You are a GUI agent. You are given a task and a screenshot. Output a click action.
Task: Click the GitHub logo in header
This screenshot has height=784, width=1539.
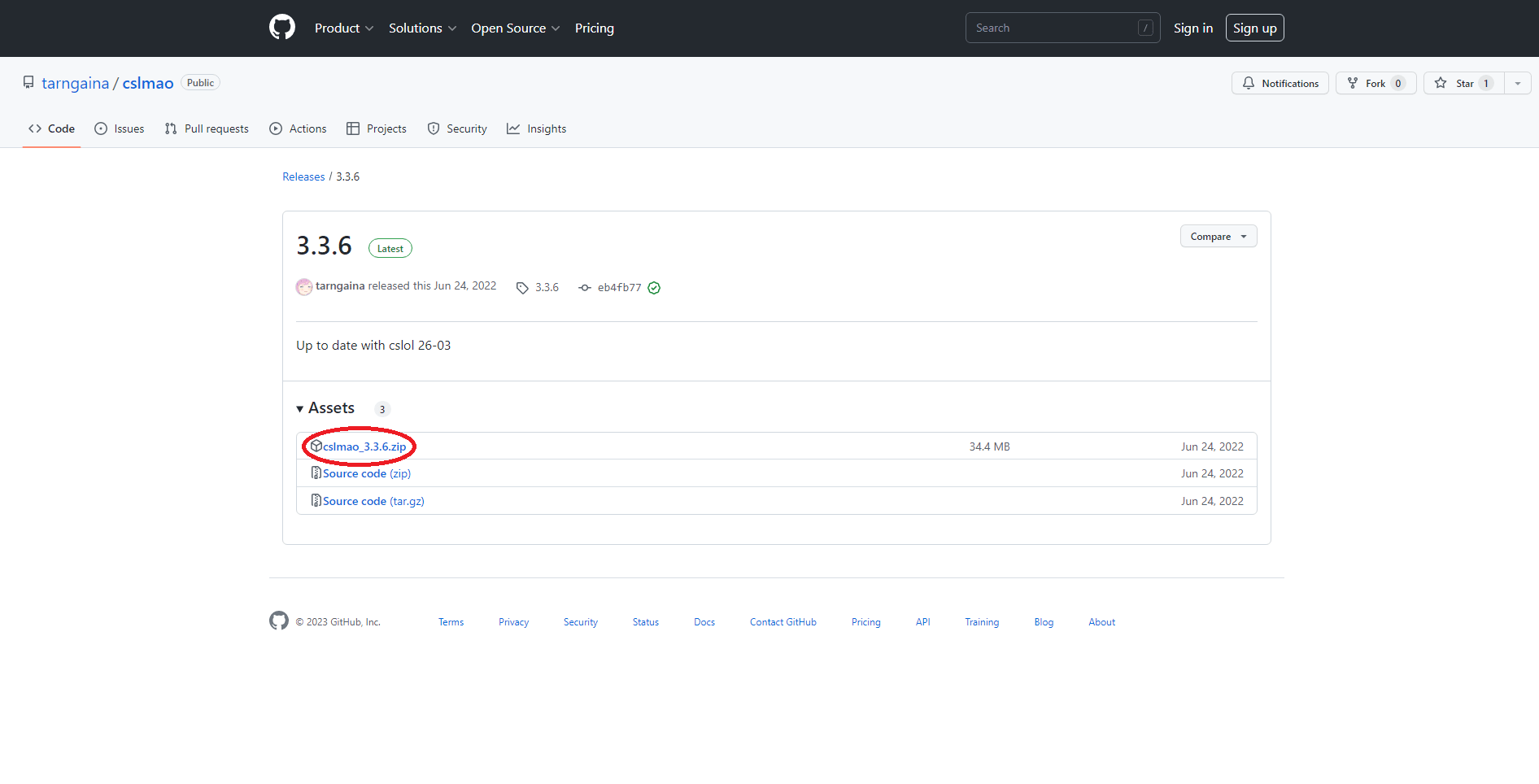click(281, 28)
